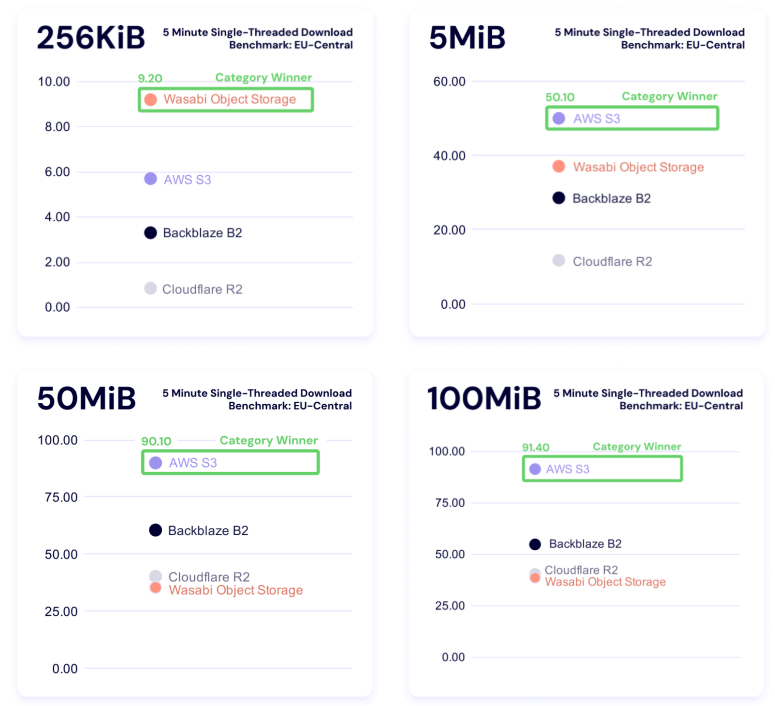Click the 100MiB chart heading
This screenshot has height=706, width=775.
[x=483, y=399]
